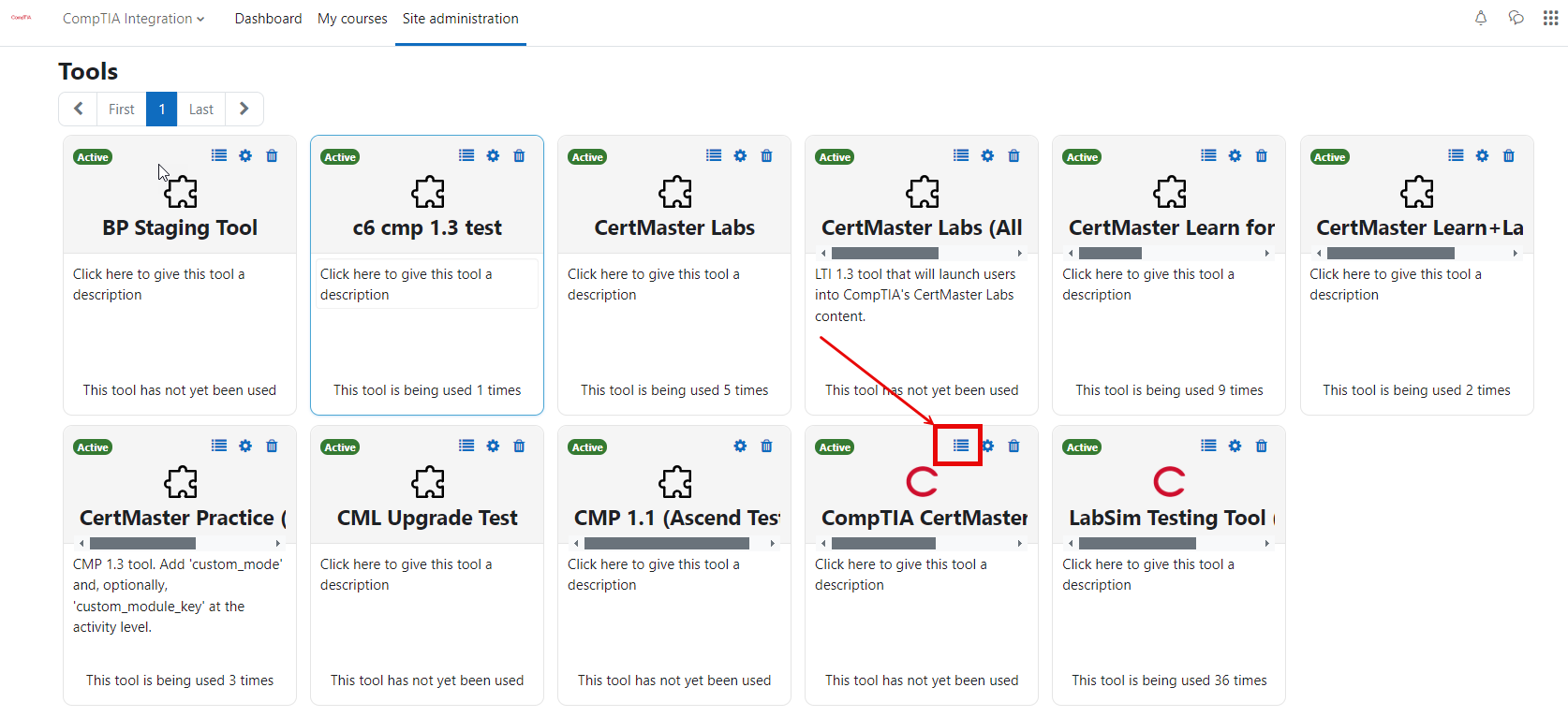Click gear icon on CMP 1.1 card

click(740, 446)
